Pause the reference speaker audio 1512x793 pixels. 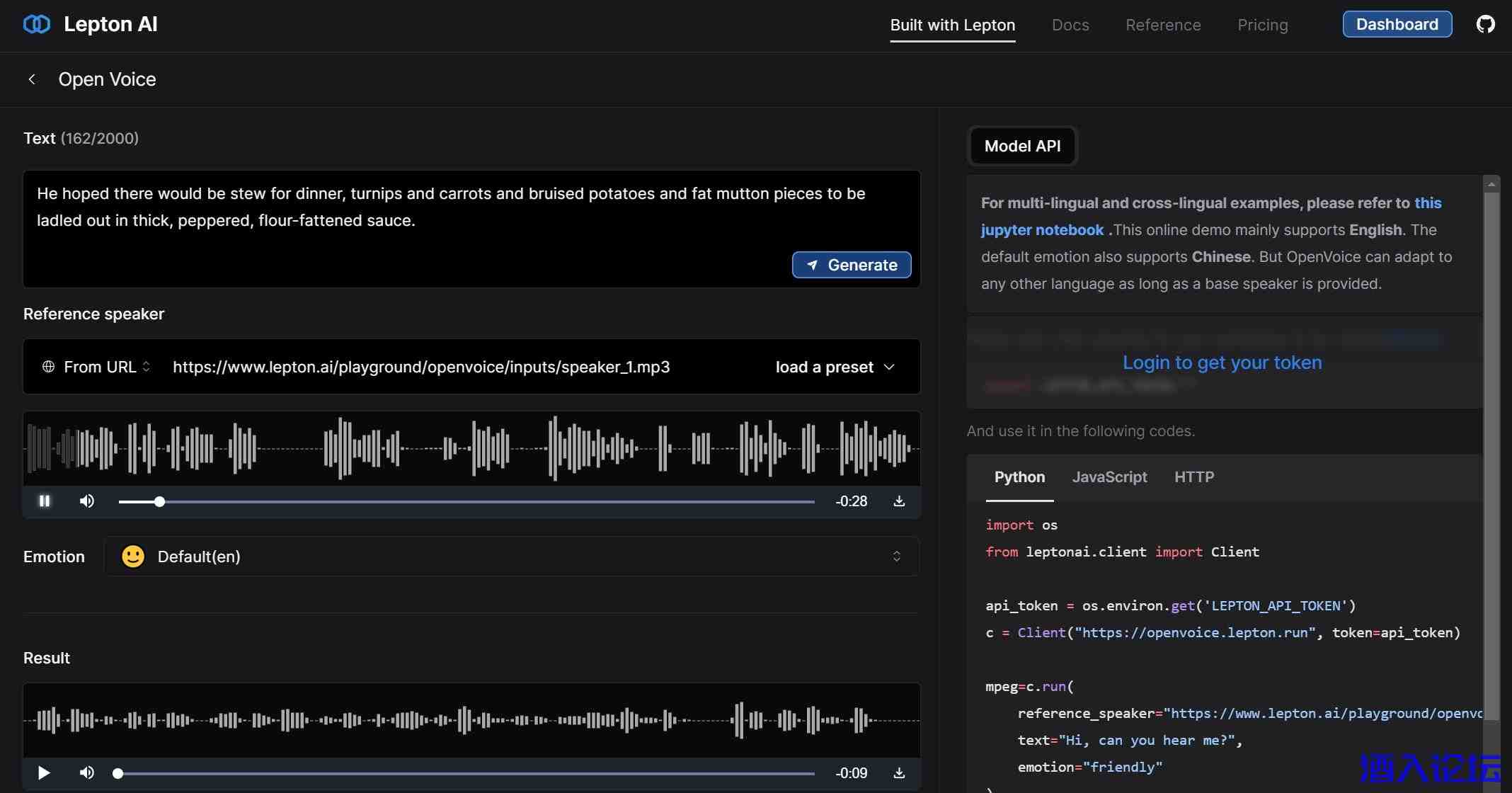click(x=45, y=501)
